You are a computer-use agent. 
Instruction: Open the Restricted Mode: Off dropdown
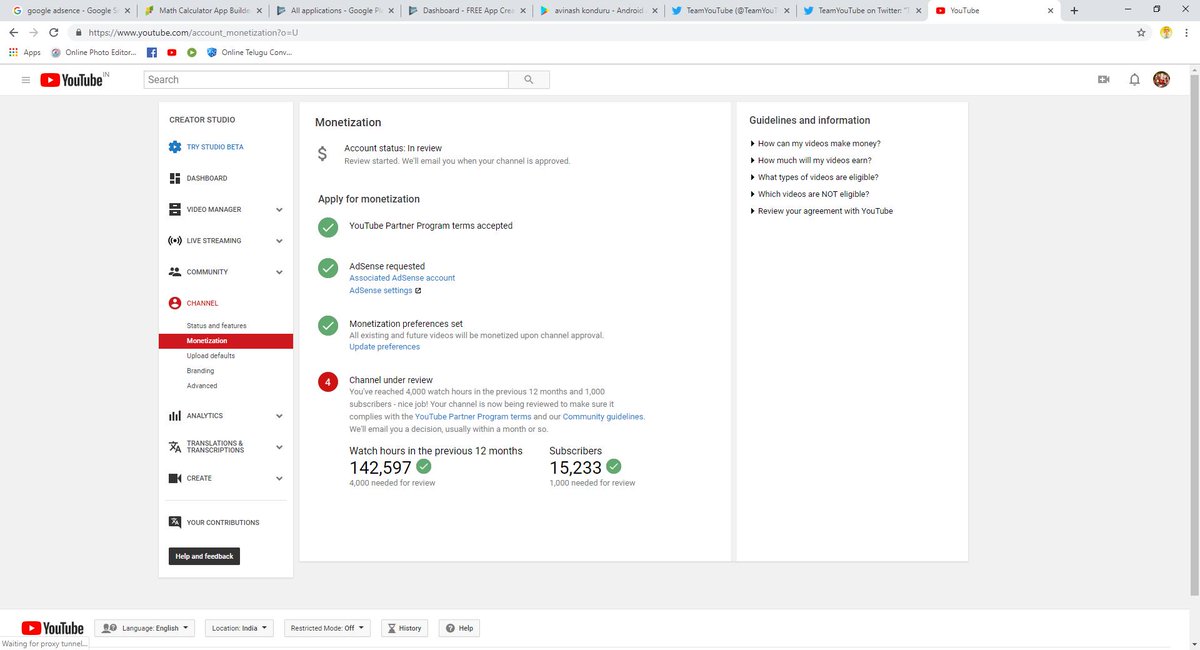point(327,628)
